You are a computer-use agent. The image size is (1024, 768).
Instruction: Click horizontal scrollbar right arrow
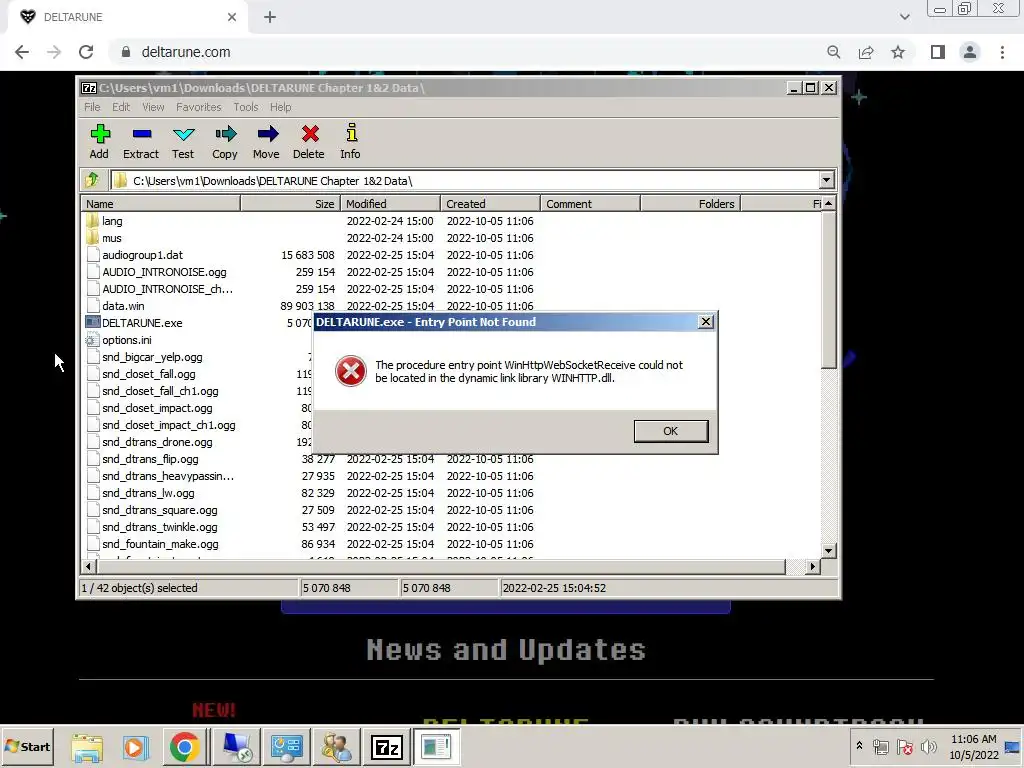[x=812, y=566]
